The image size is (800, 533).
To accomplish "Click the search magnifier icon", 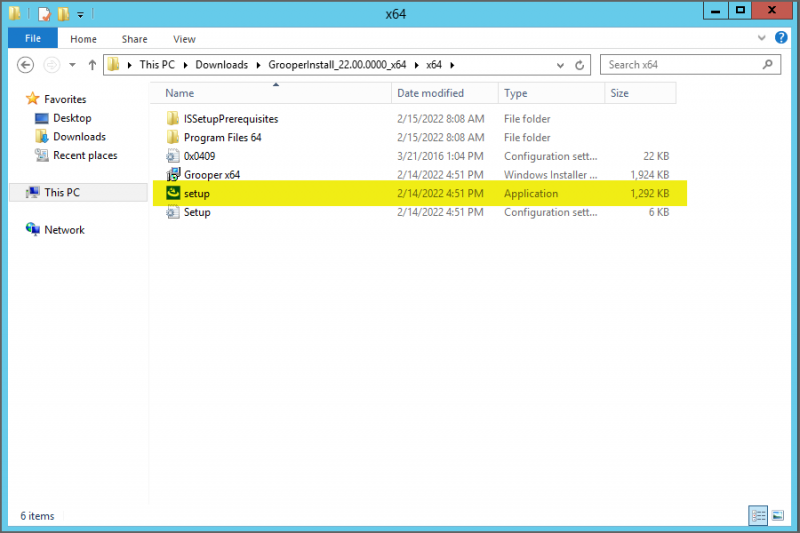I will (x=768, y=65).
